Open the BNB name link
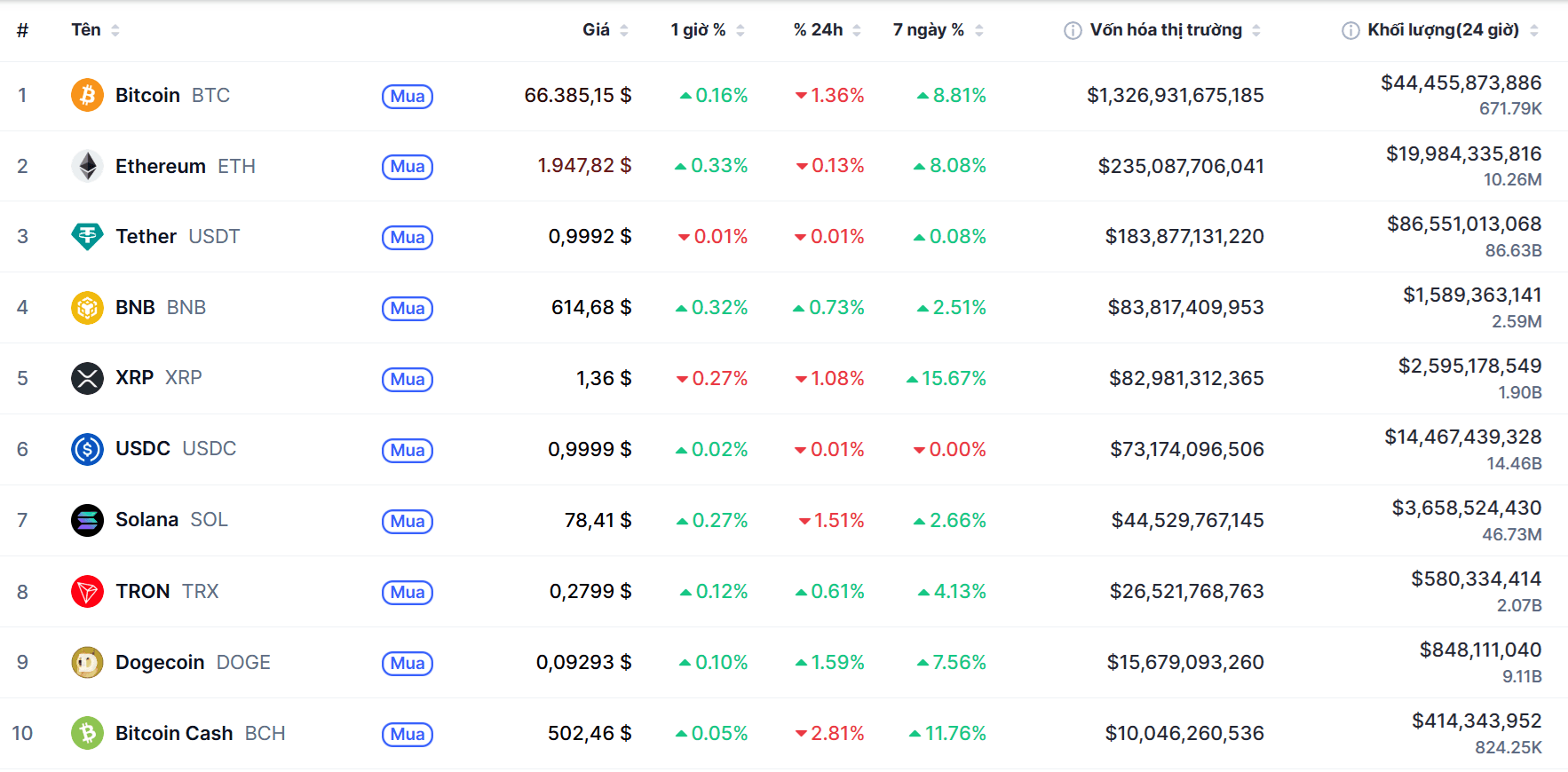 [x=161, y=307]
